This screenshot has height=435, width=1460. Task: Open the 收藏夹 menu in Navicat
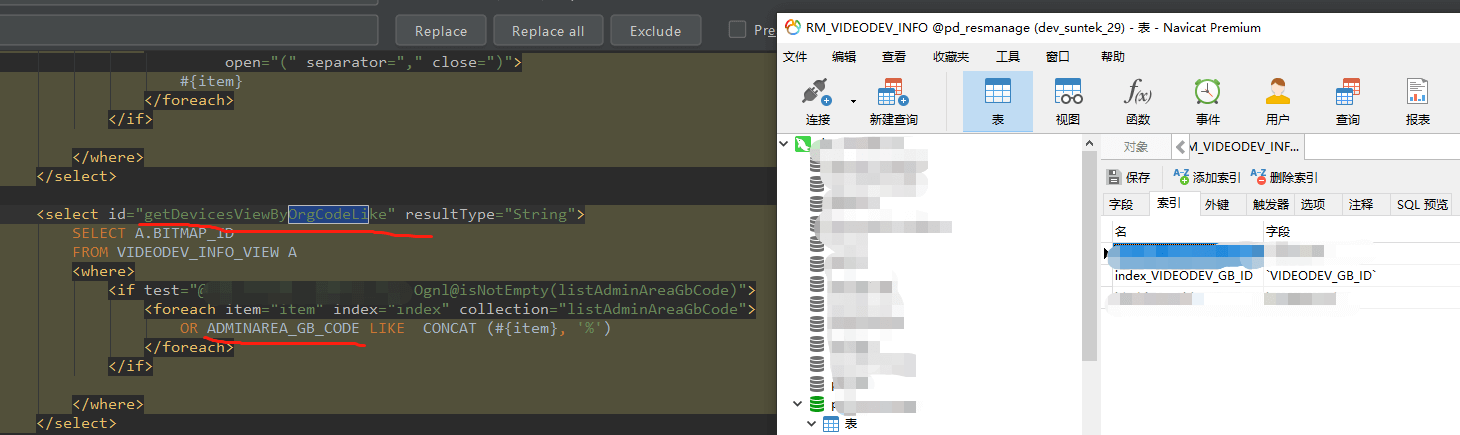point(951,57)
